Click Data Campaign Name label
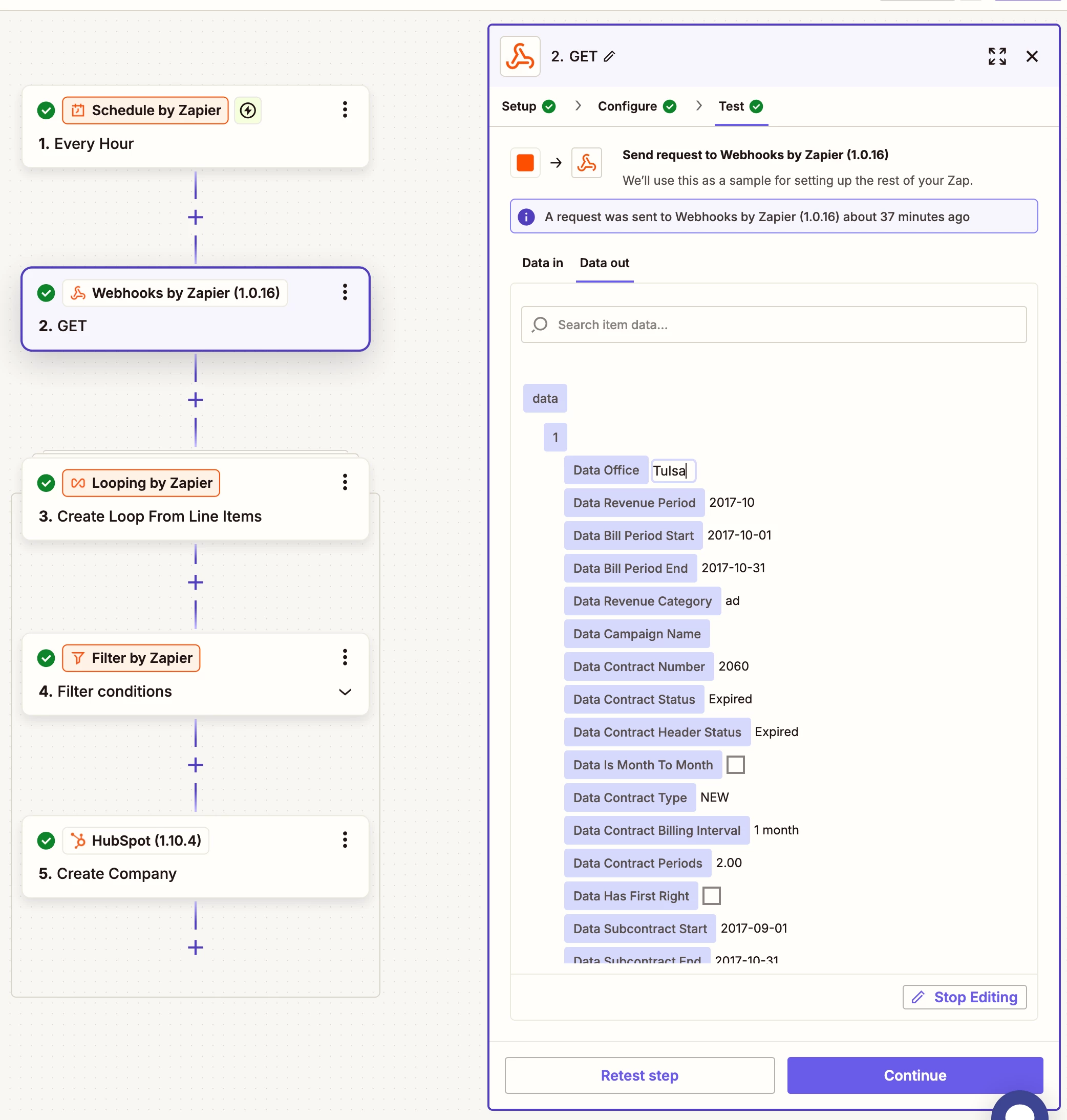Screen dimensions: 1067x1120 tap(636, 634)
